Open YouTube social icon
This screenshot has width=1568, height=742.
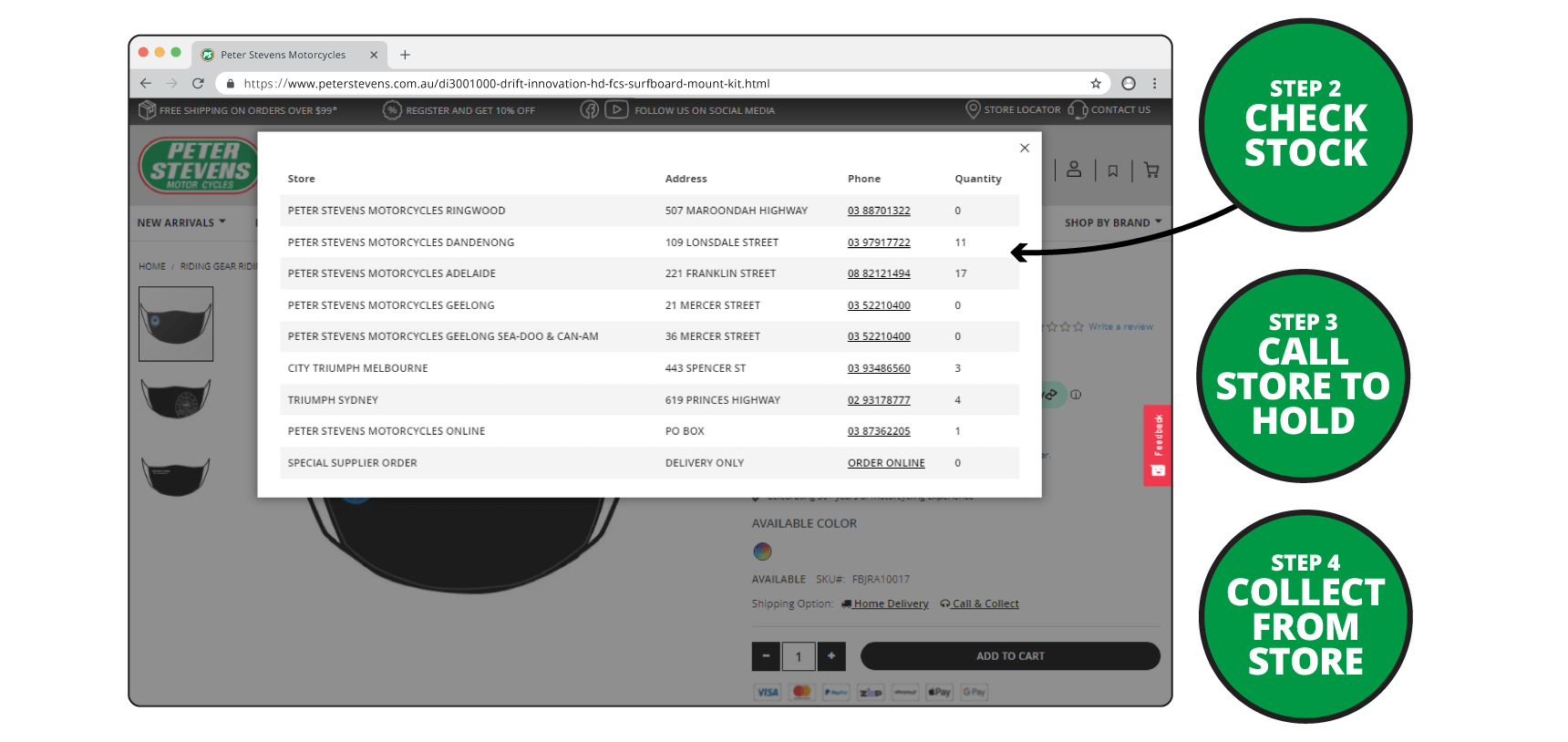[x=616, y=110]
